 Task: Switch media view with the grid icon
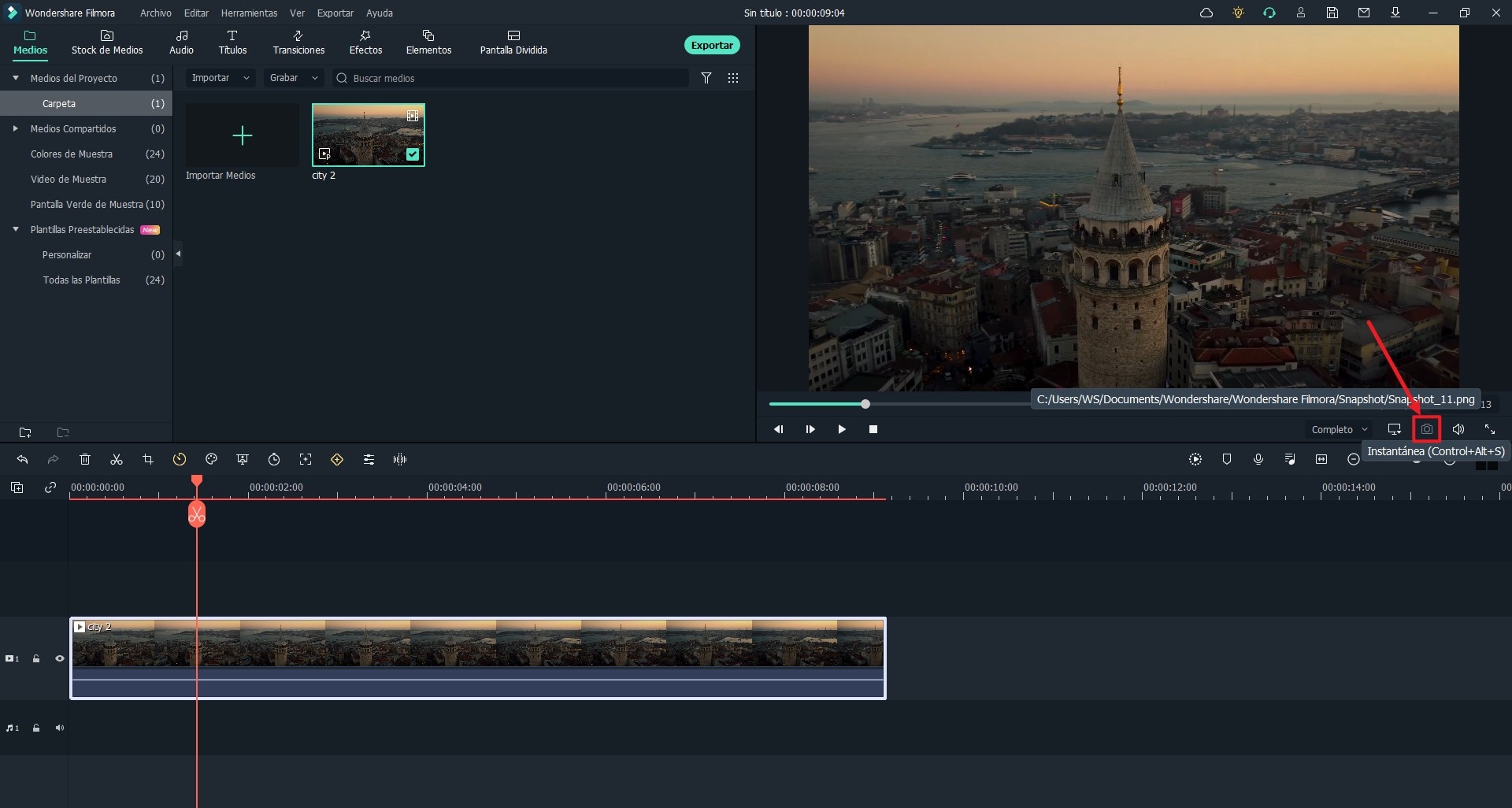(x=733, y=78)
